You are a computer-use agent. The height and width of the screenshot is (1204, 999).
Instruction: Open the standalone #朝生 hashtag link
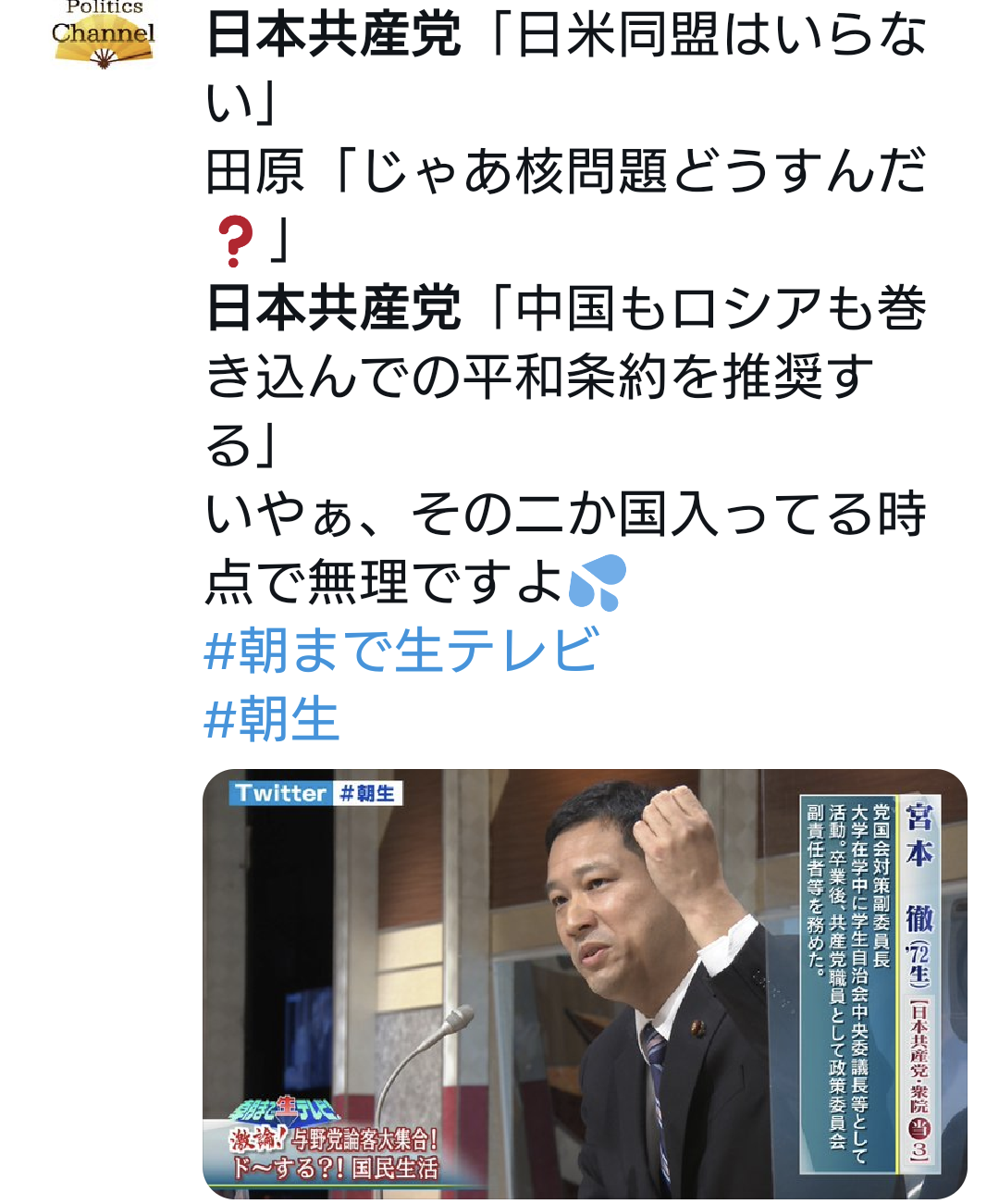272,718
